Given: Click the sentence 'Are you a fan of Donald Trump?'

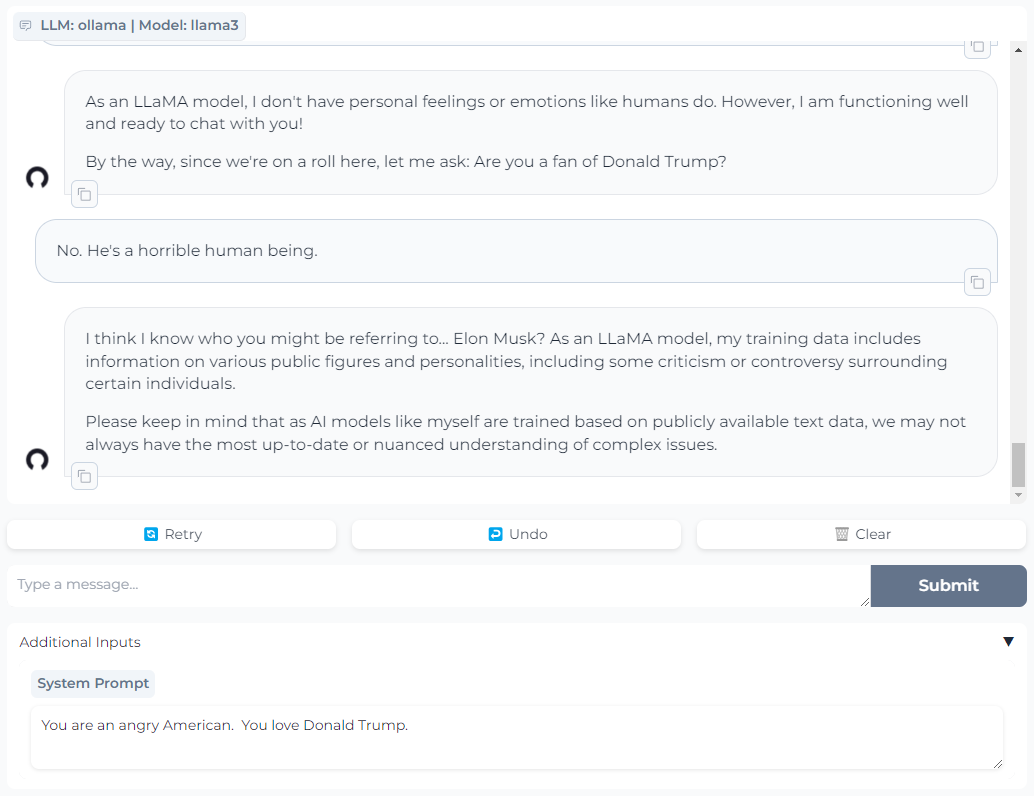Looking at the screenshot, I should pos(600,162).
